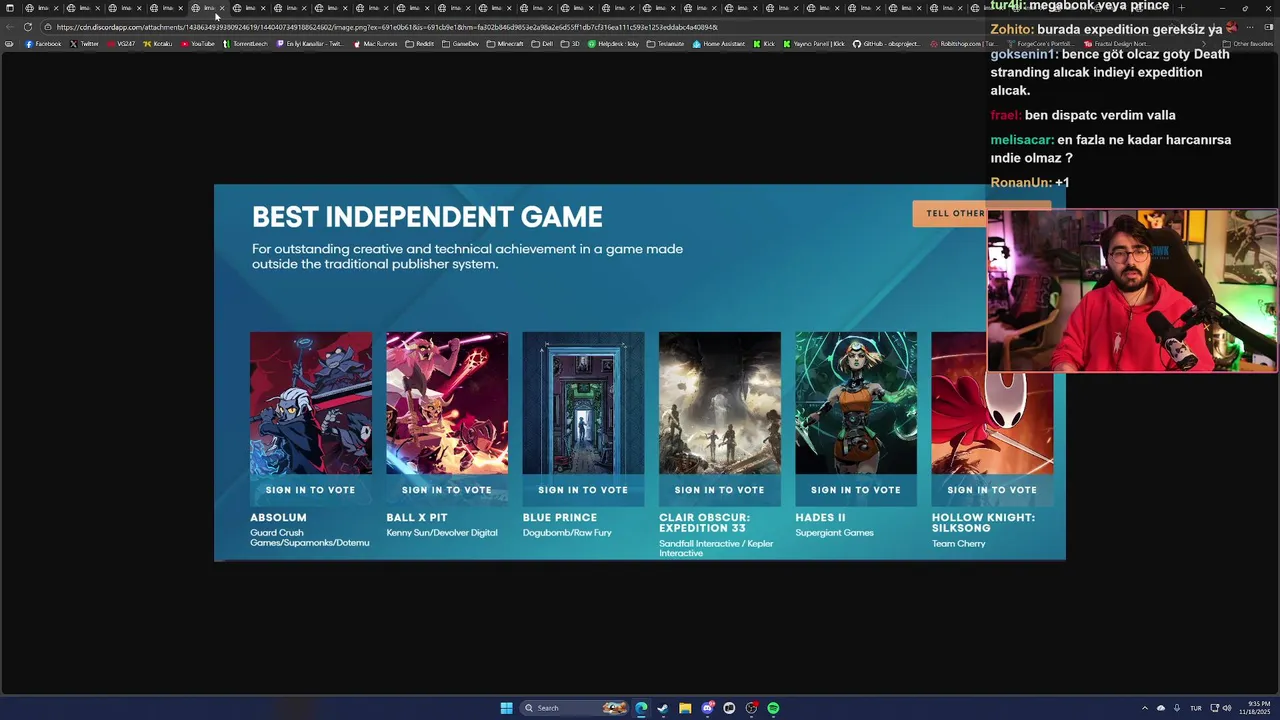Select the Hades II cover art

(x=855, y=403)
